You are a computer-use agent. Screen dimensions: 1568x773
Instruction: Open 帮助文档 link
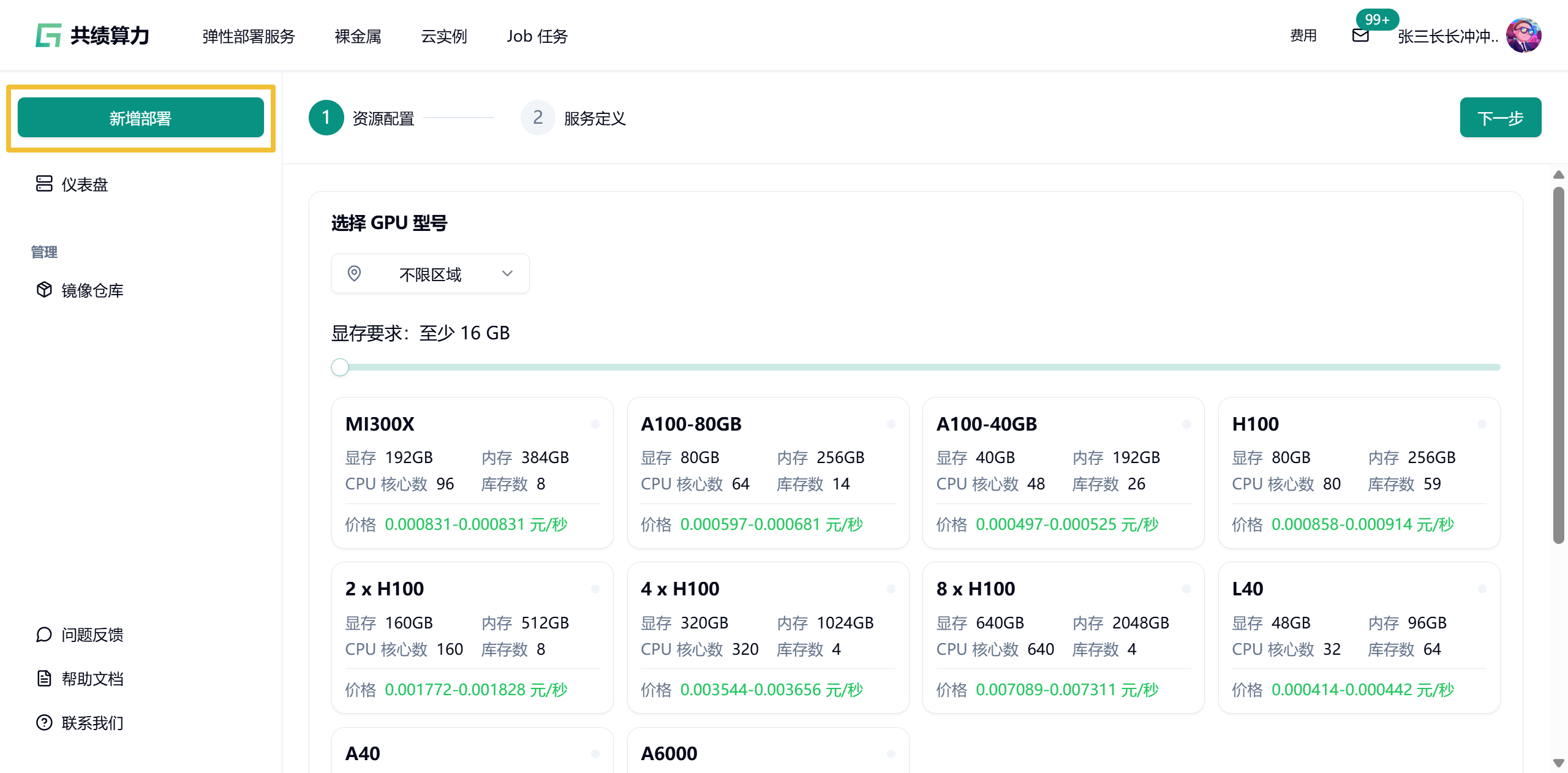pyautogui.click(x=80, y=679)
